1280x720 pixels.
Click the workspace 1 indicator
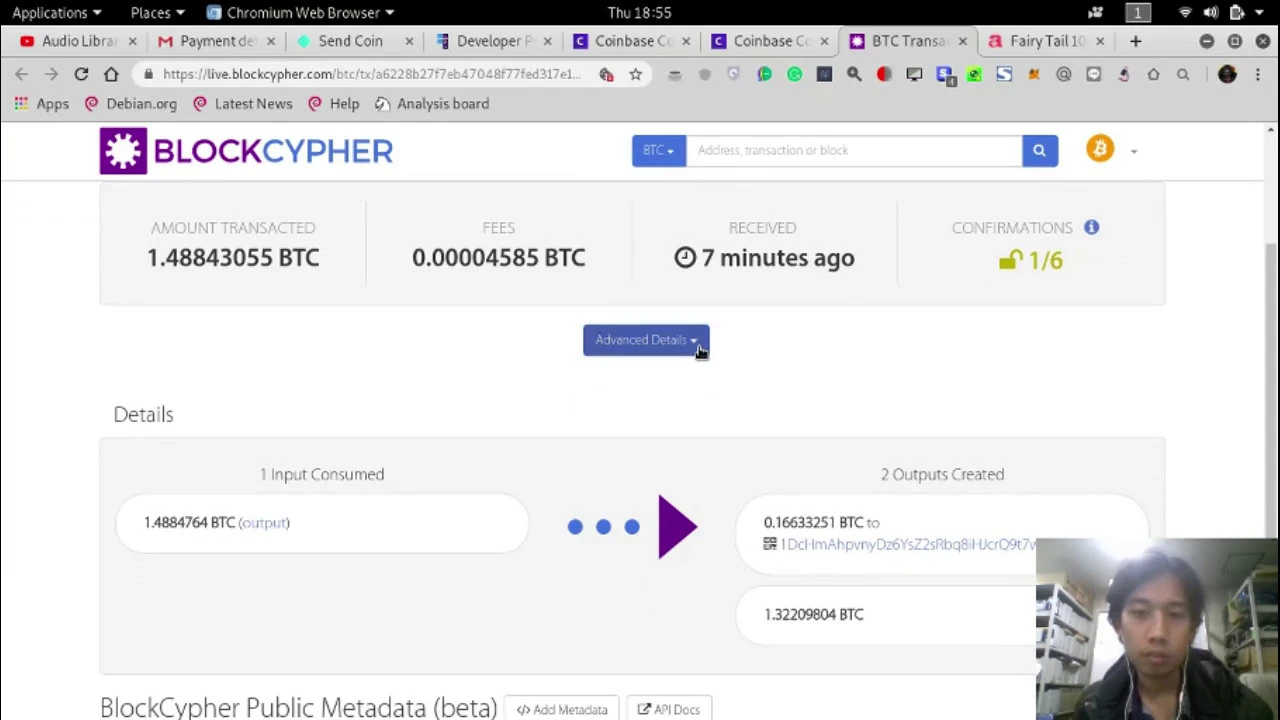point(1138,13)
